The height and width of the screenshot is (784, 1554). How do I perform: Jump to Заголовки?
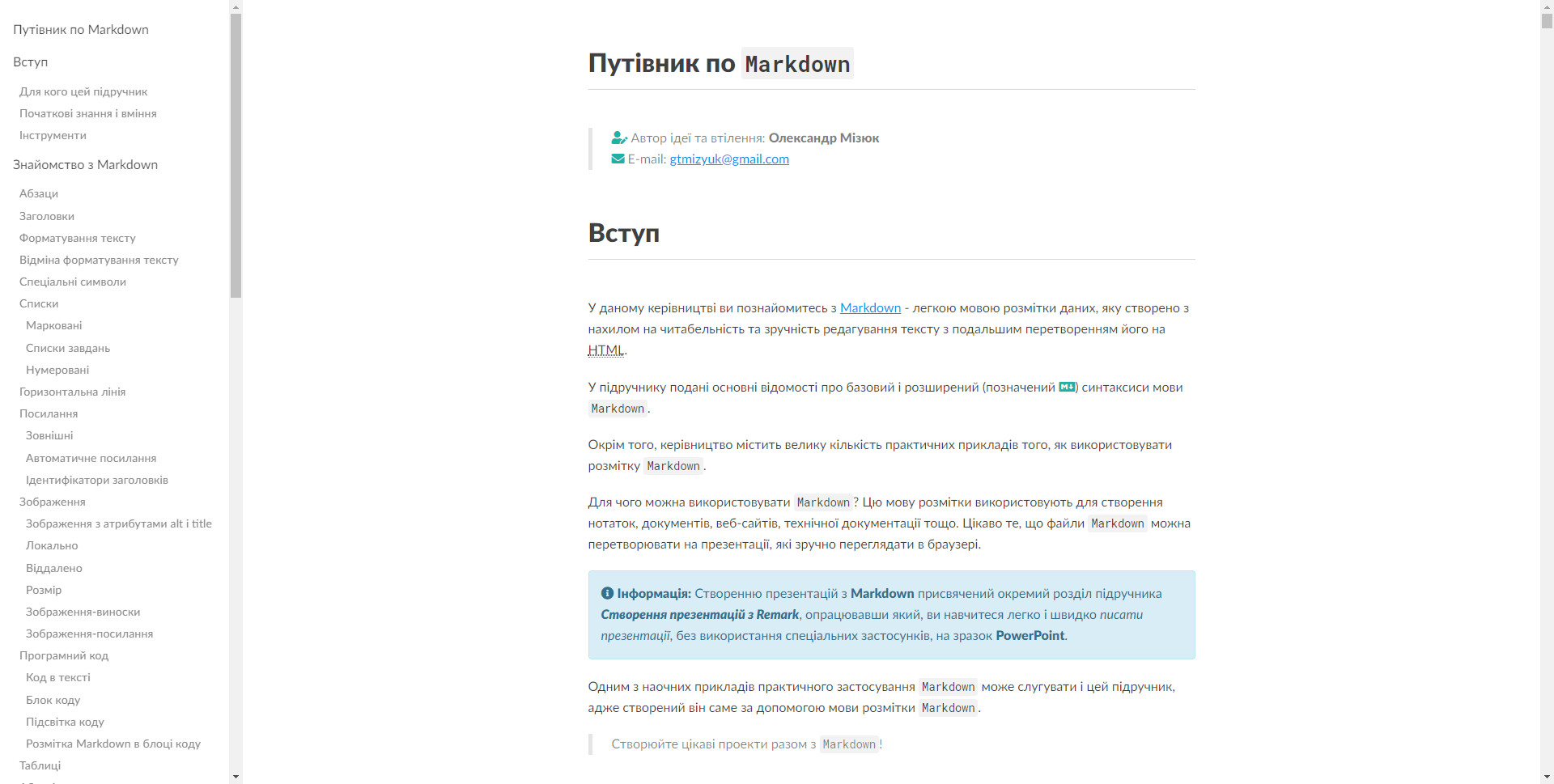(x=47, y=216)
